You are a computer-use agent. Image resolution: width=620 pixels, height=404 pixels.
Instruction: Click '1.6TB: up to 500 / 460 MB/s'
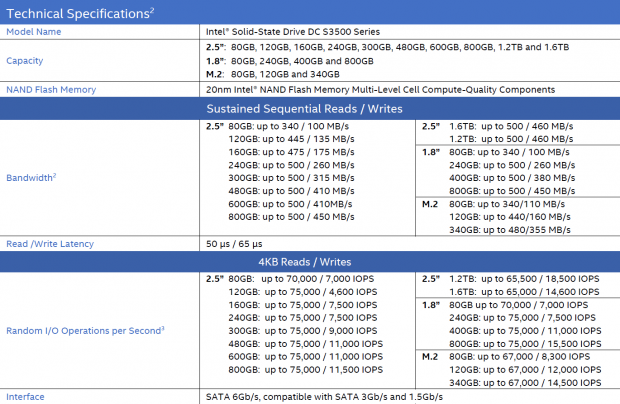click(511, 126)
